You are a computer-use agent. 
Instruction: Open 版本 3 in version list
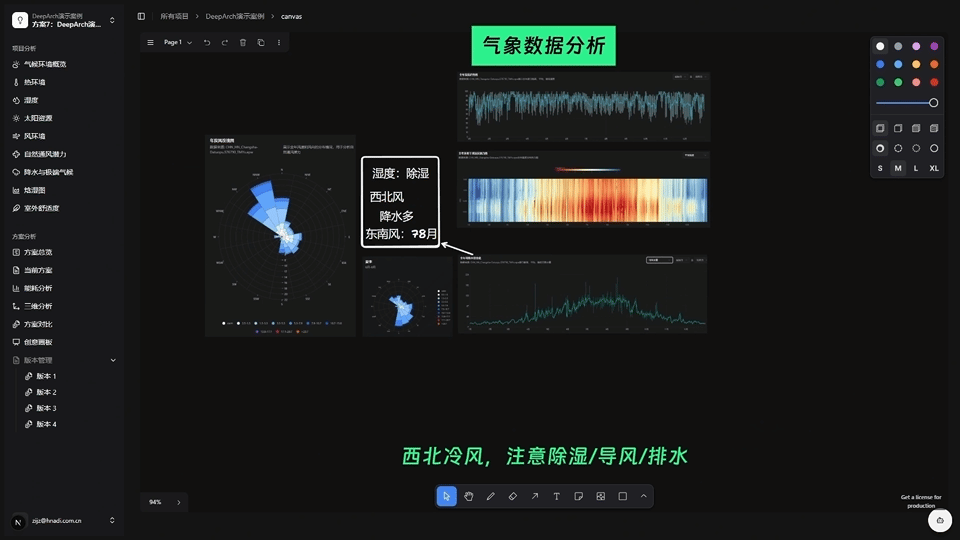tap(46, 408)
